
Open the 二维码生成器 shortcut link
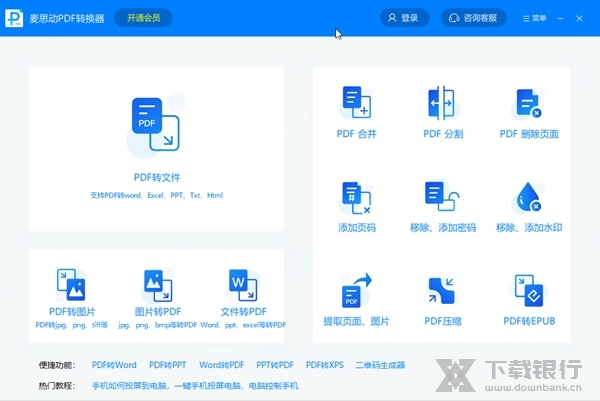380,365
